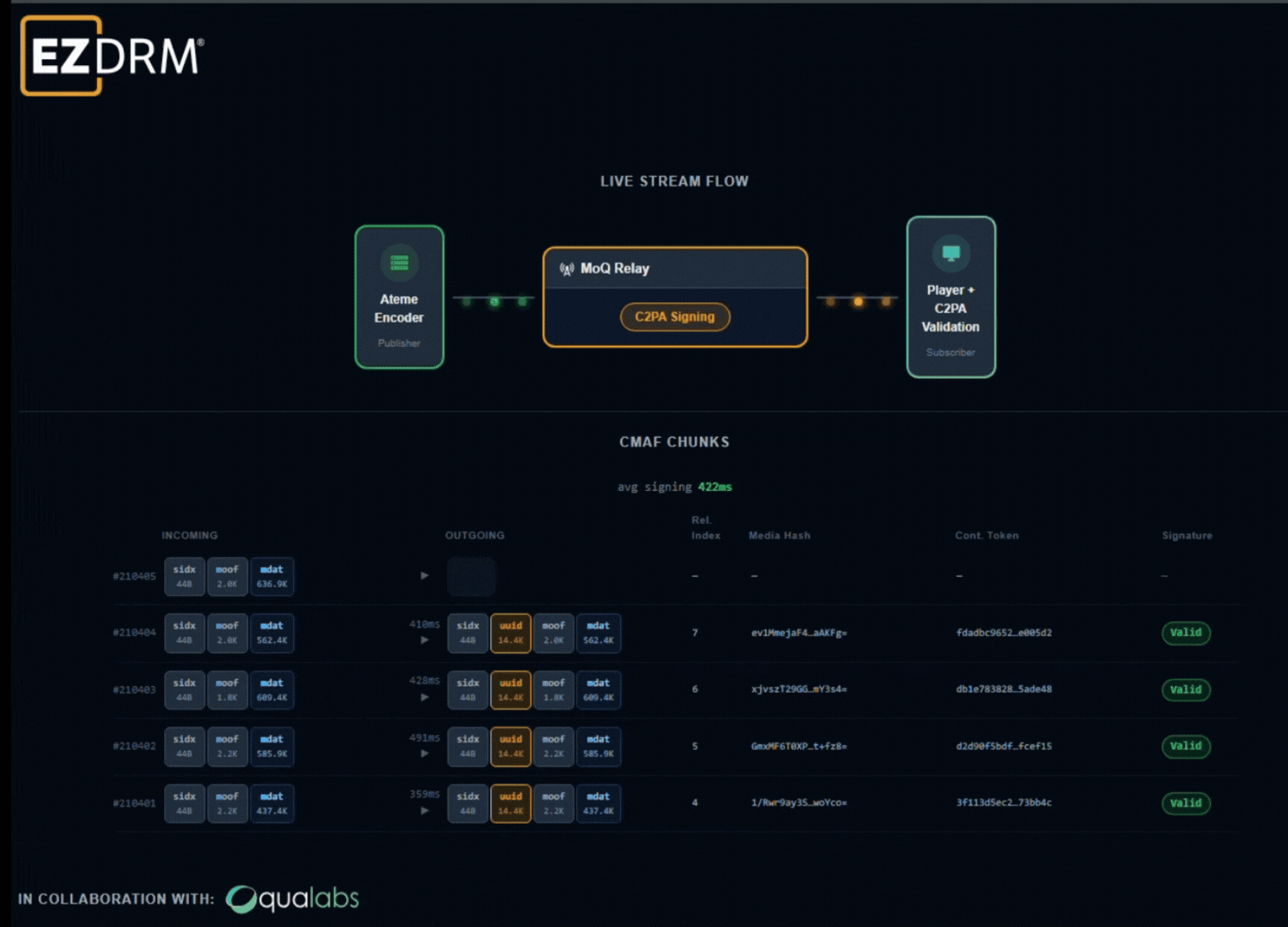The image size is (1288, 927).
Task: Select the outgoing uuid box in chunk #210401
Action: tap(511, 803)
